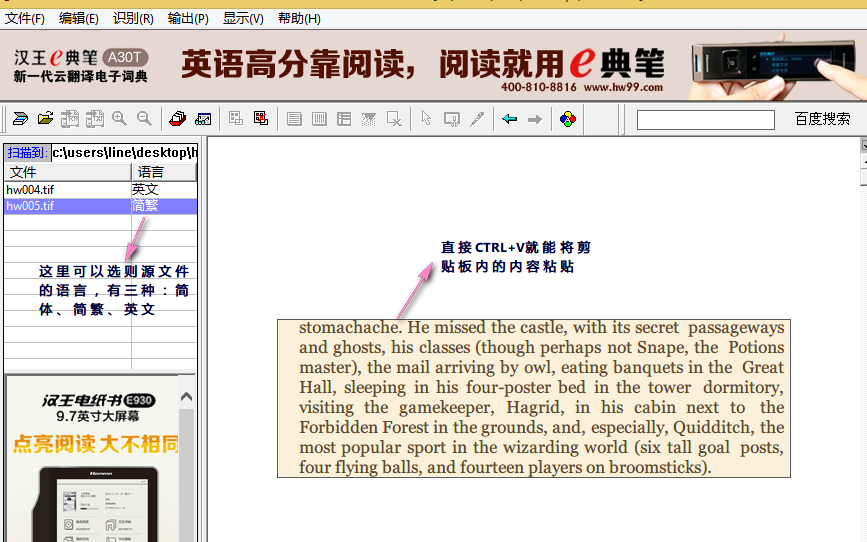Click the greyed save TXT icon
The height and width of the screenshot is (542, 867).
pyautogui.click(x=95, y=119)
